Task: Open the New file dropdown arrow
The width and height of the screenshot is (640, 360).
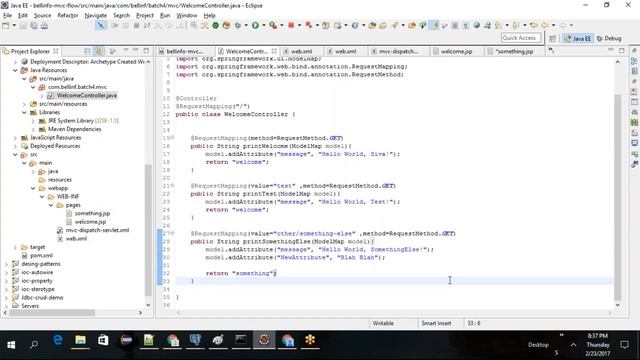Action: pos(14,26)
